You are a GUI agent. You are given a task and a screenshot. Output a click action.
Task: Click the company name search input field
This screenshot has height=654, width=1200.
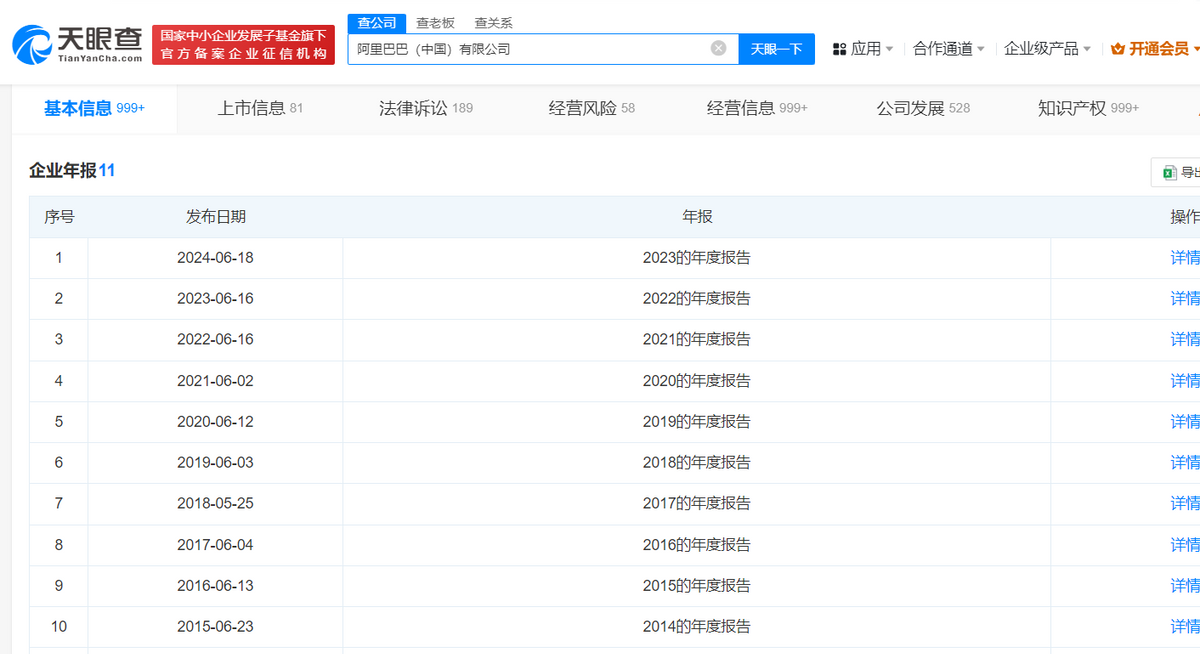[530, 48]
